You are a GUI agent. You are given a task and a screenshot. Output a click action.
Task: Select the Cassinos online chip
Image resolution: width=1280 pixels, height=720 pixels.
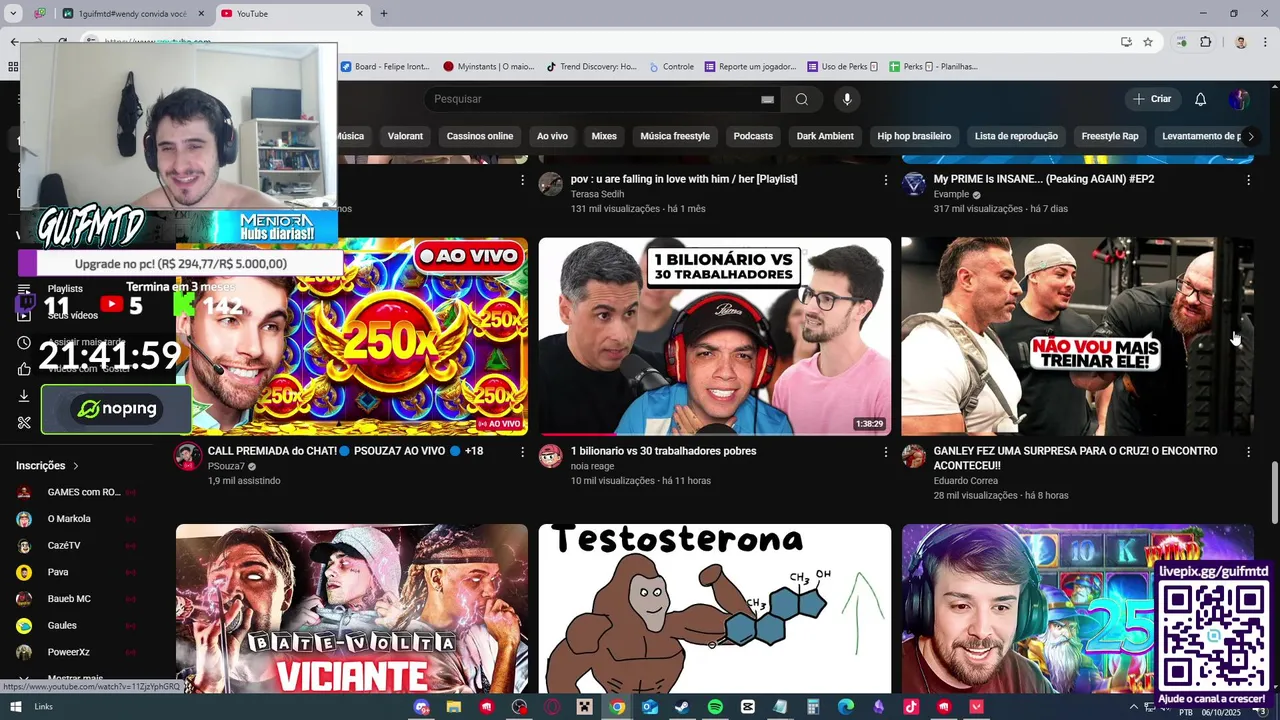(480, 136)
